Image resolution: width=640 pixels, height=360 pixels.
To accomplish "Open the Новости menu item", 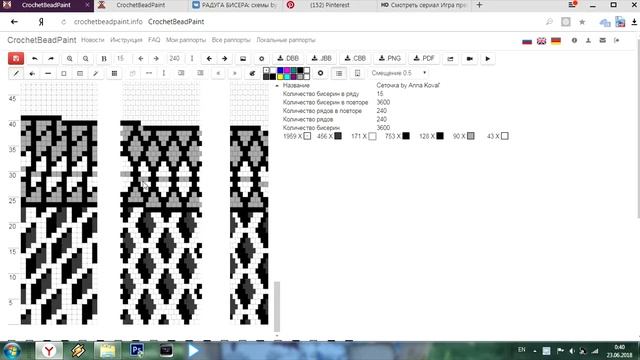I will (93, 40).
